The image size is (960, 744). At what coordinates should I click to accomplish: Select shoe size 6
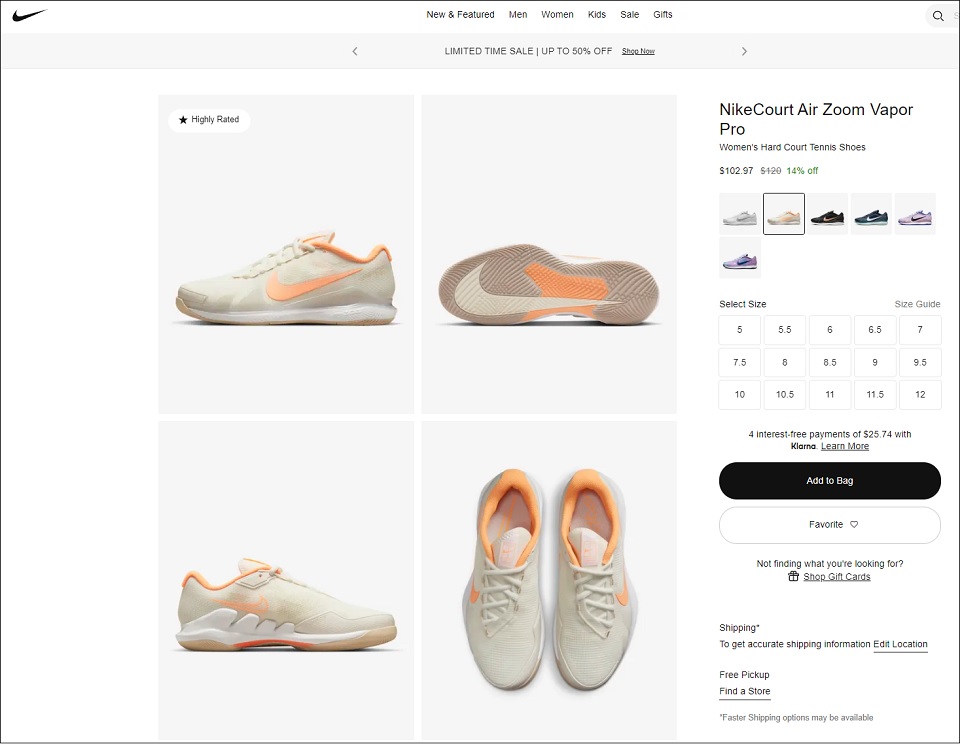point(830,330)
